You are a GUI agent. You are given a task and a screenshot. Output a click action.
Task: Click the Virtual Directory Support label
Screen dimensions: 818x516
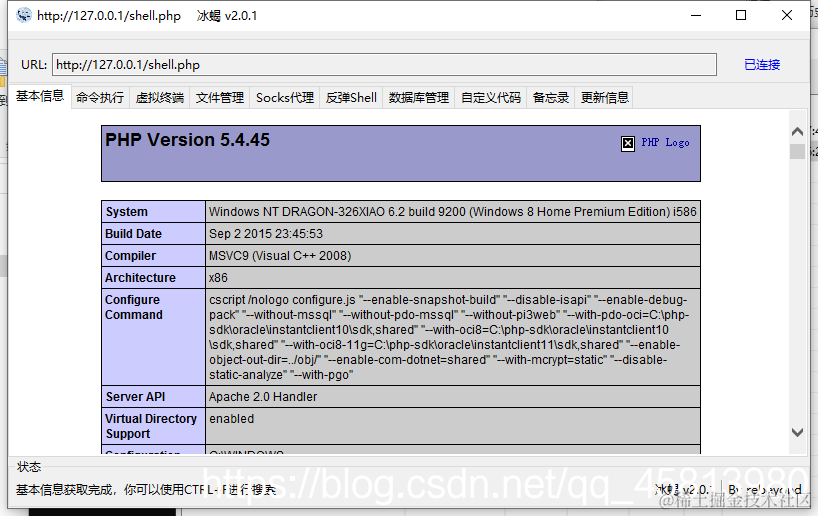(x=151, y=426)
